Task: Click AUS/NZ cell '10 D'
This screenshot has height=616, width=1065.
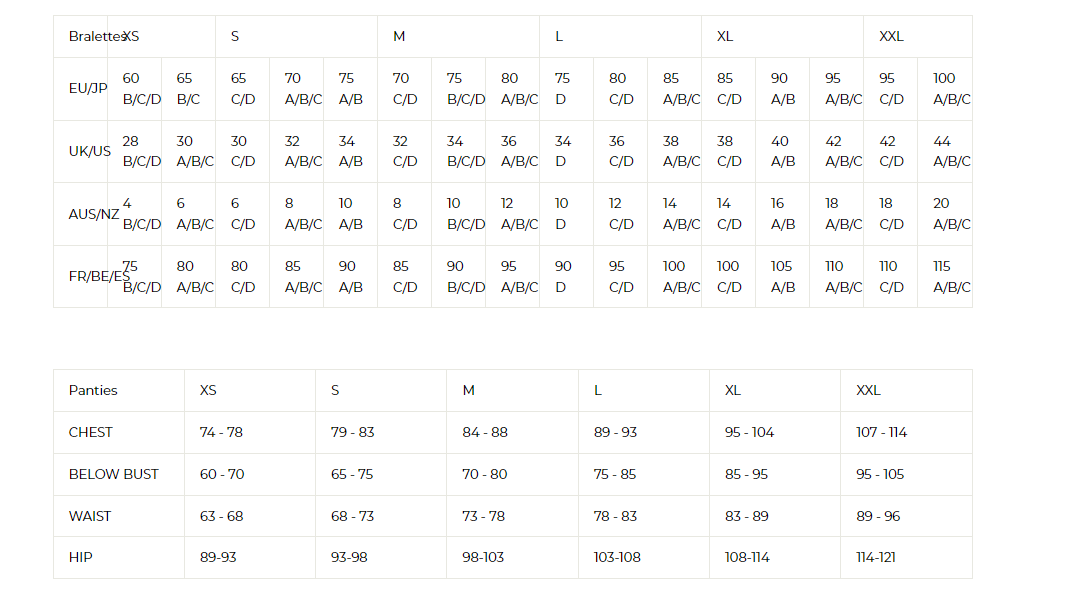Action: (x=566, y=214)
